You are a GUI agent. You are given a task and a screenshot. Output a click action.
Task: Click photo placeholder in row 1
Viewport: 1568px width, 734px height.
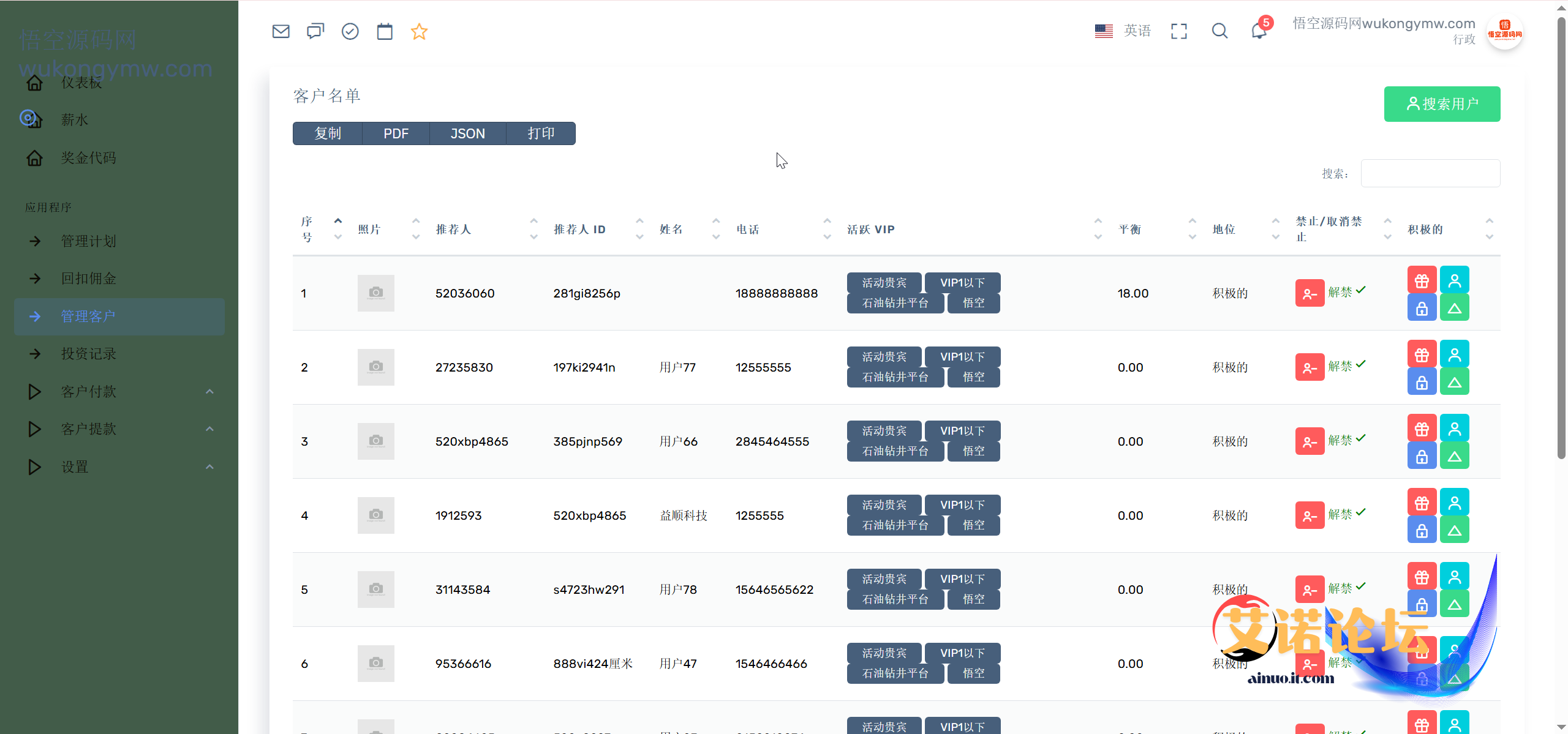pyautogui.click(x=375, y=293)
